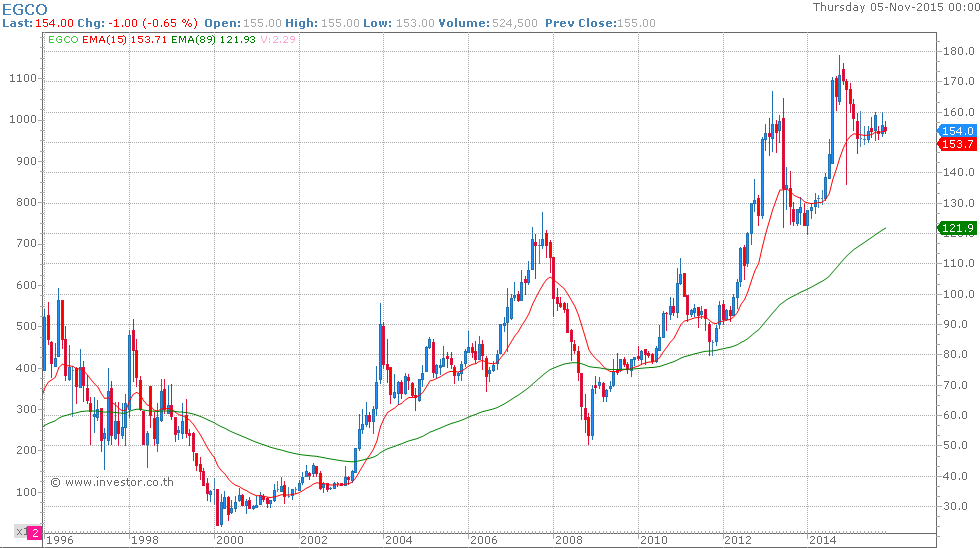Select the EMA(89) 121.93 legend entry

pyautogui.click(x=214, y=39)
